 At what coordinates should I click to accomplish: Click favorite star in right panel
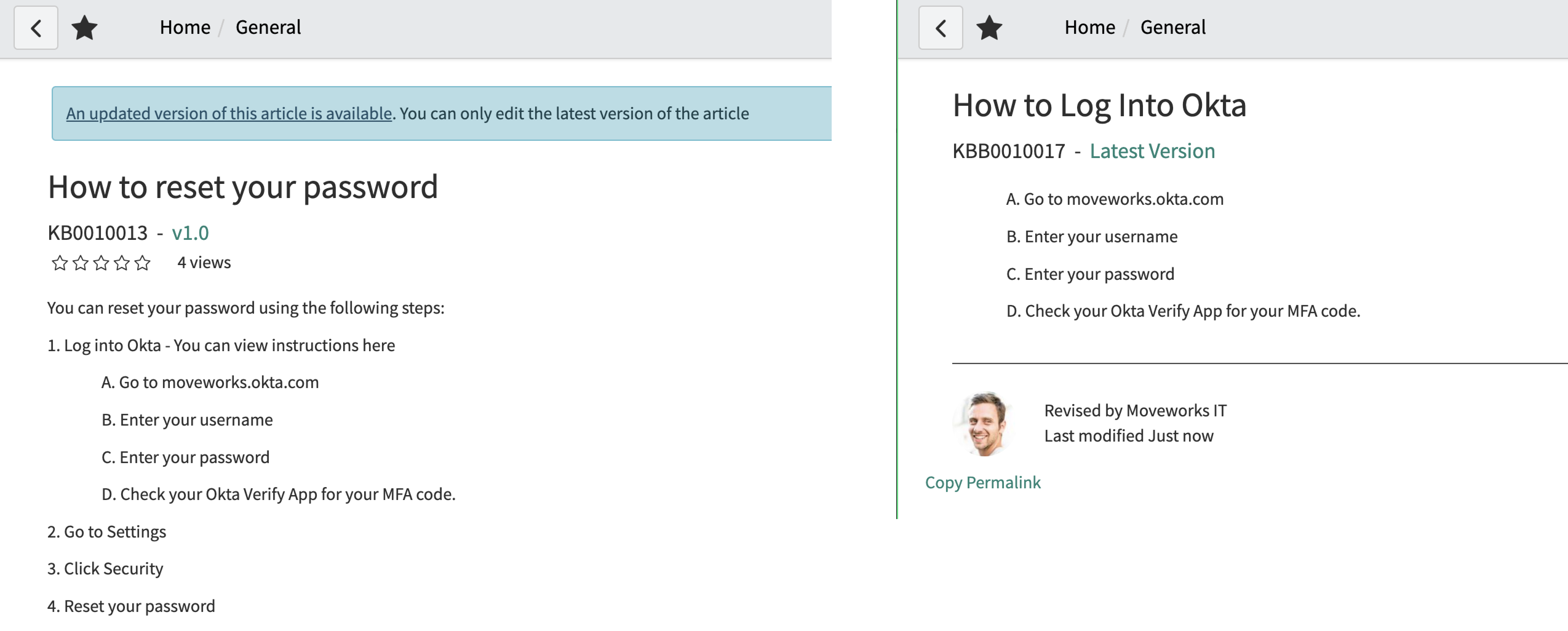coord(989,28)
